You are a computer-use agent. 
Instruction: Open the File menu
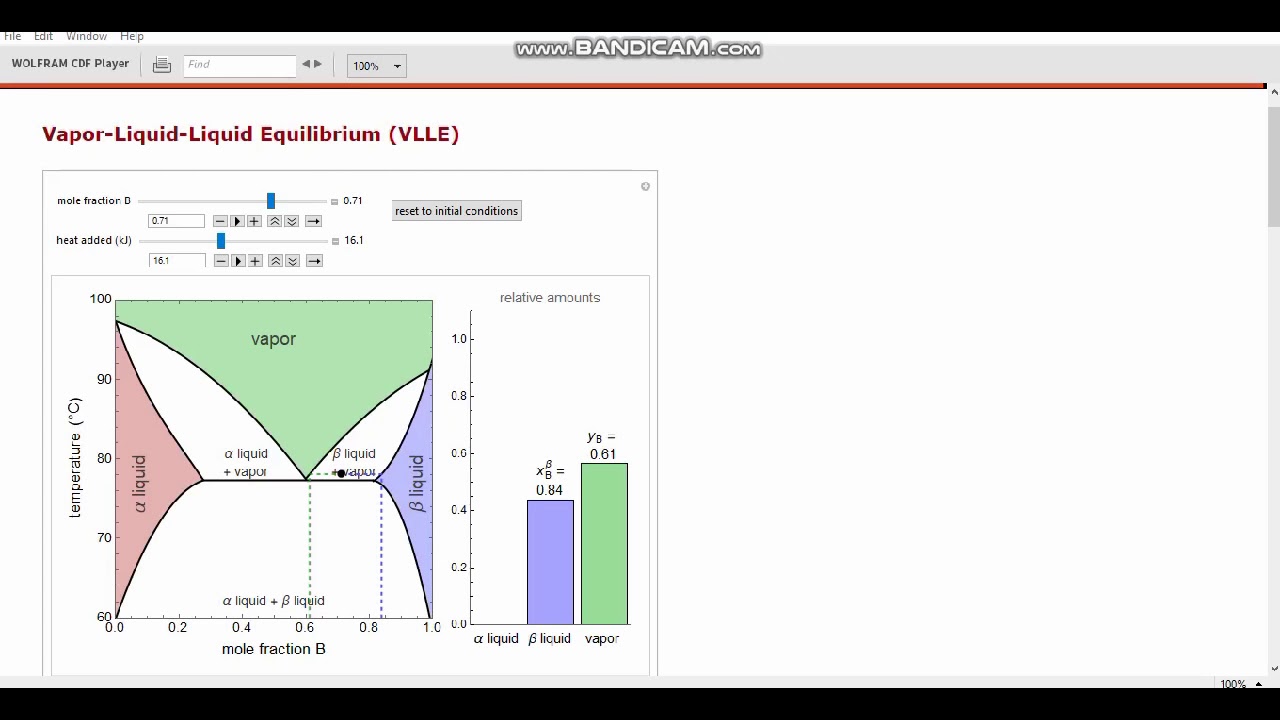point(13,36)
